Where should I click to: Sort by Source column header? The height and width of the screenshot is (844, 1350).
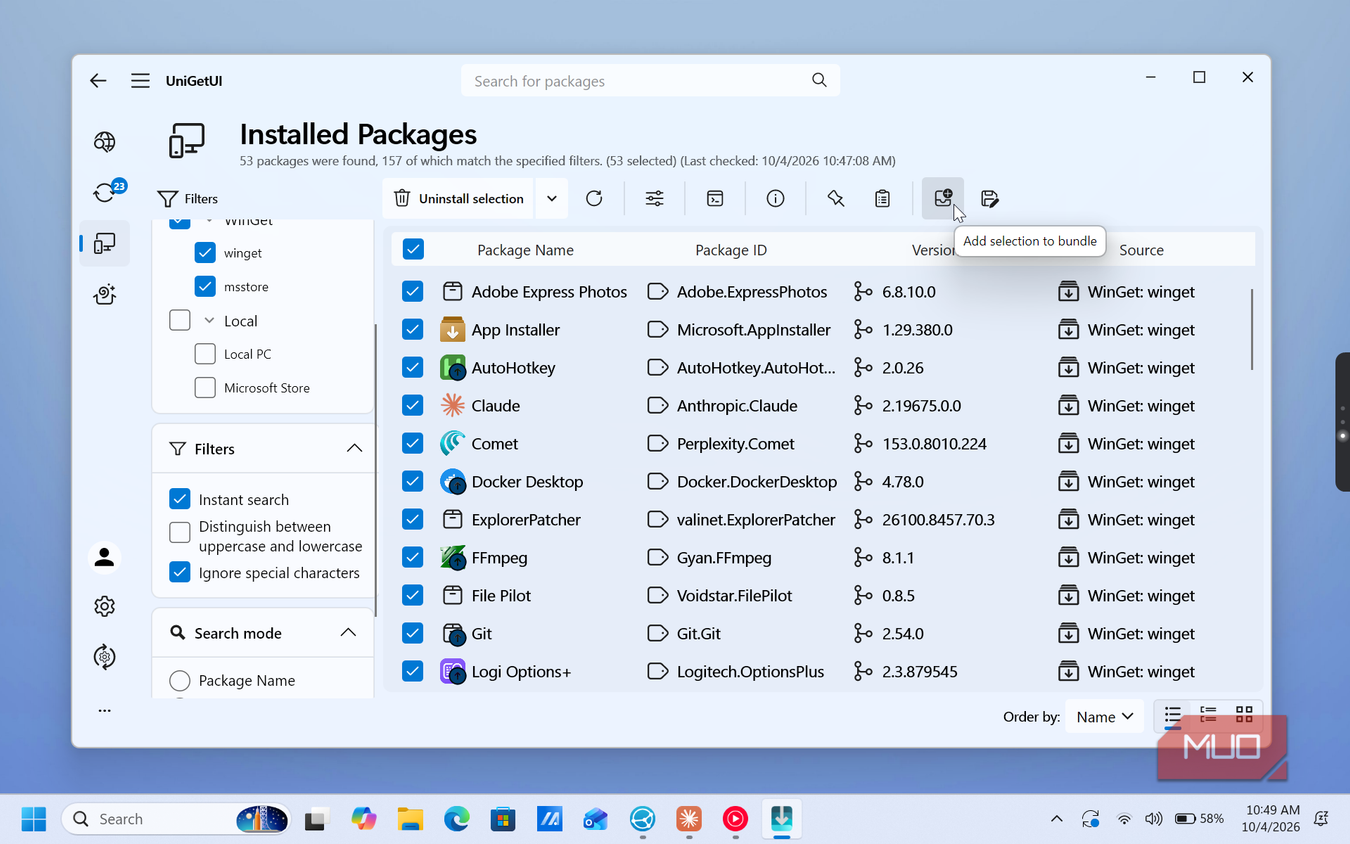[1141, 250]
